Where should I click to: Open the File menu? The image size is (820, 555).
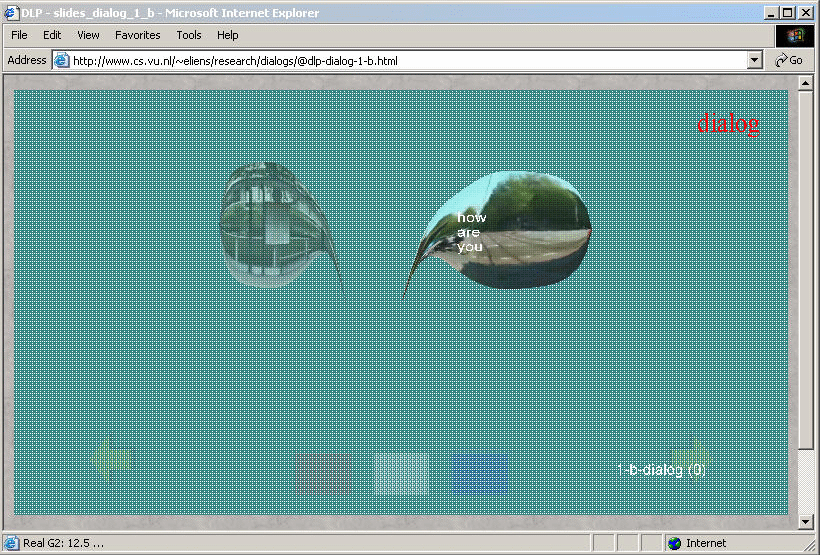click(19, 35)
